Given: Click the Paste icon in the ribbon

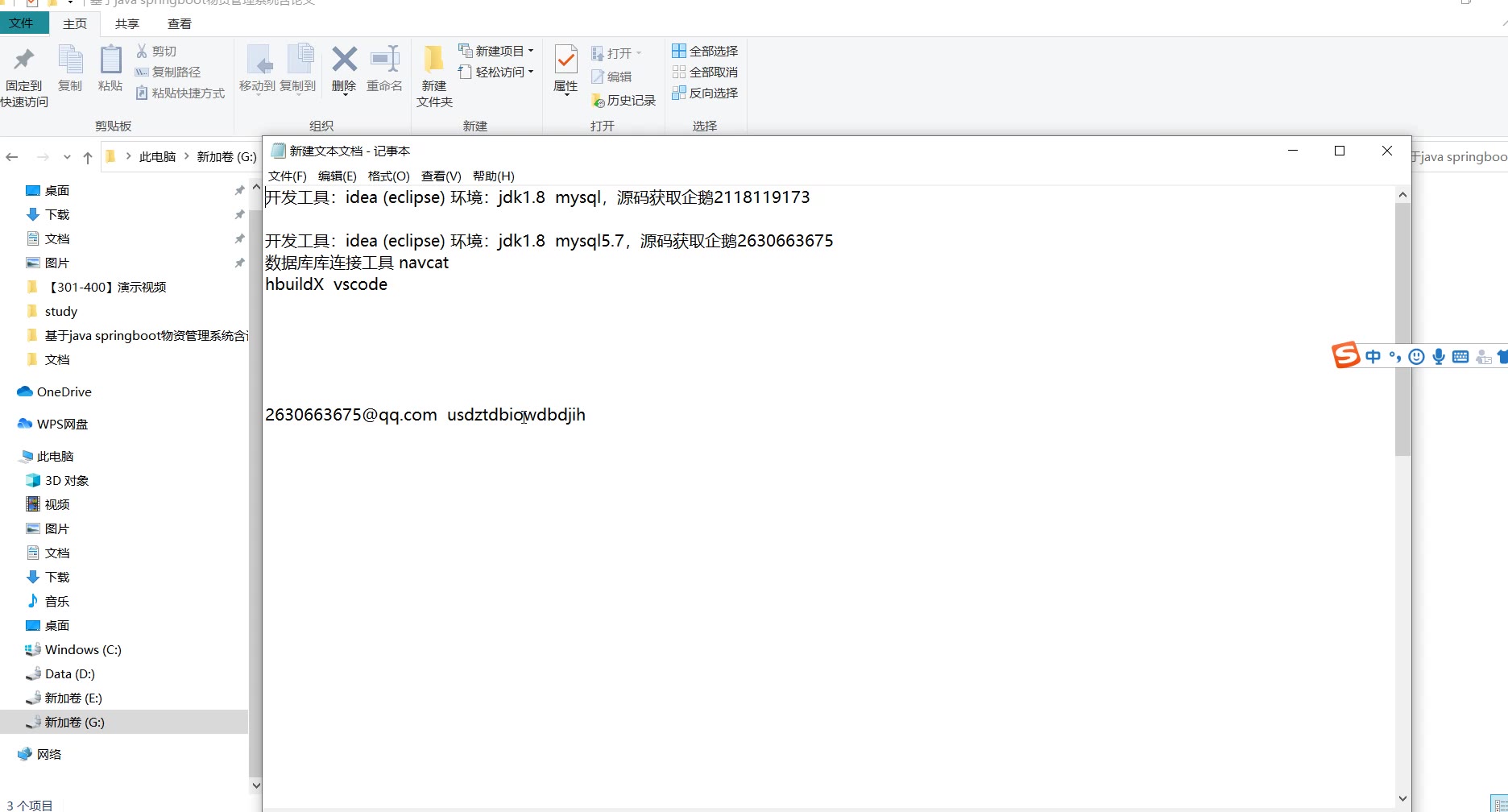Looking at the screenshot, I should [x=110, y=60].
